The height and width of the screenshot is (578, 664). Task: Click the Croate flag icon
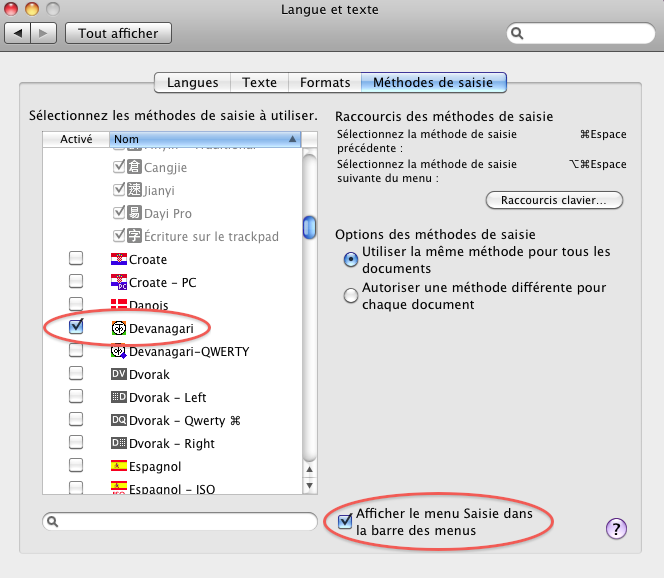click(x=118, y=259)
